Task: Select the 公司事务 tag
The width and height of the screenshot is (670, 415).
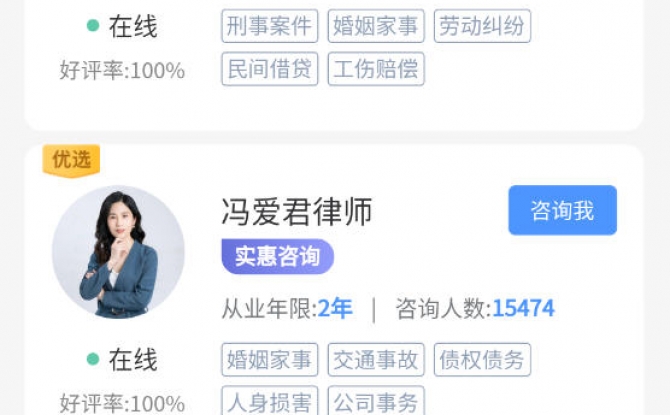Action: click(x=376, y=400)
